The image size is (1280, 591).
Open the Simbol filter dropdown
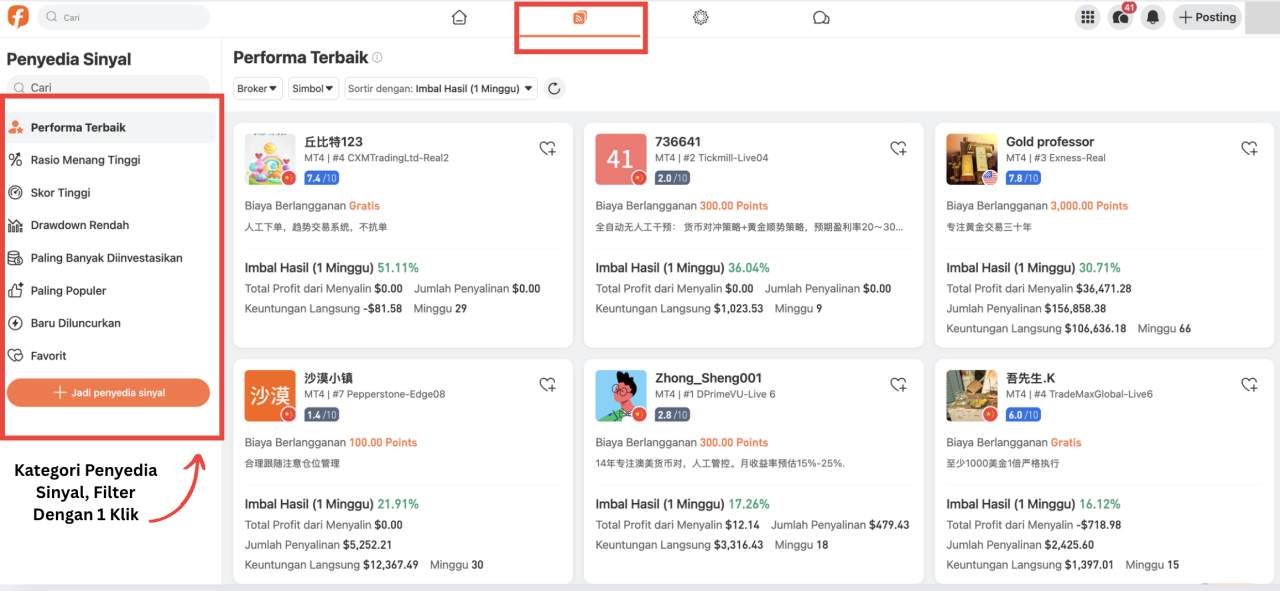[x=313, y=88]
